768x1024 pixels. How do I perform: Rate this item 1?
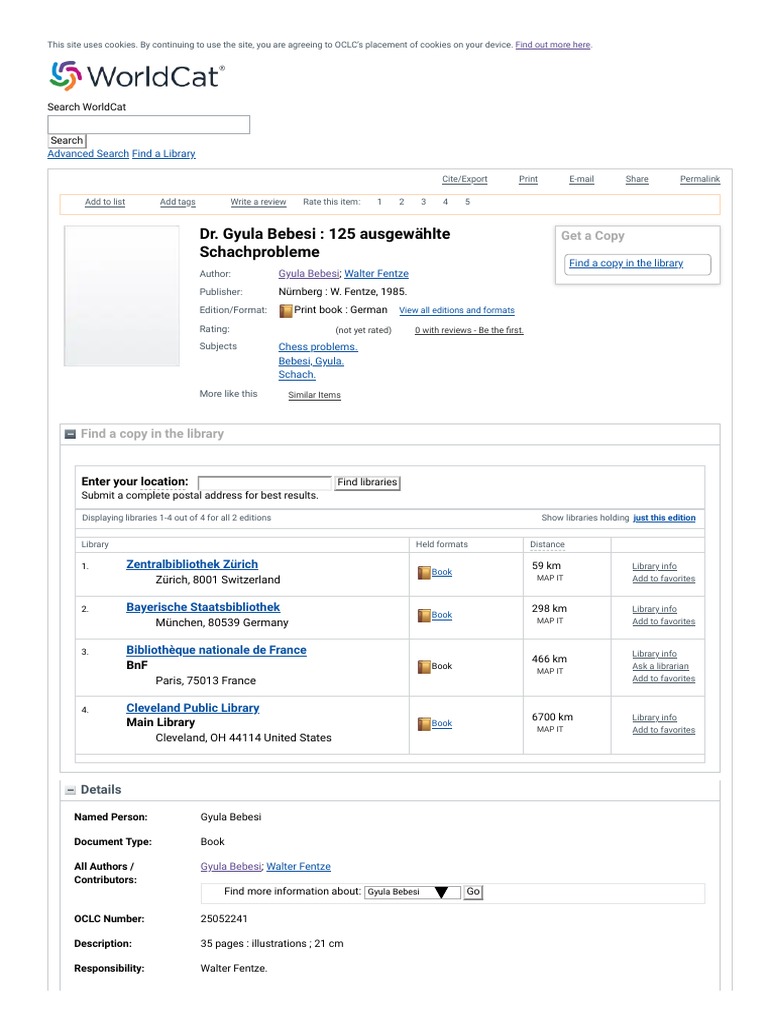[x=379, y=202]
